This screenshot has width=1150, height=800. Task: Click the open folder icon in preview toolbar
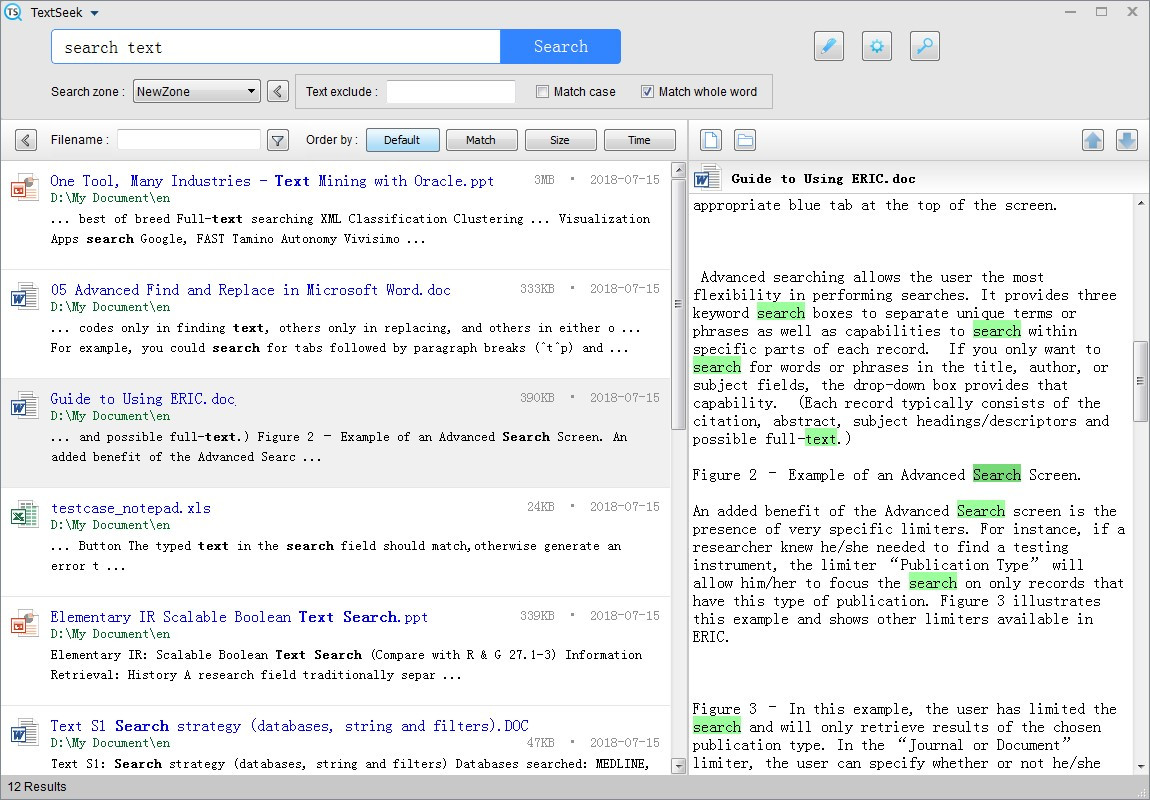coord(745,140)
